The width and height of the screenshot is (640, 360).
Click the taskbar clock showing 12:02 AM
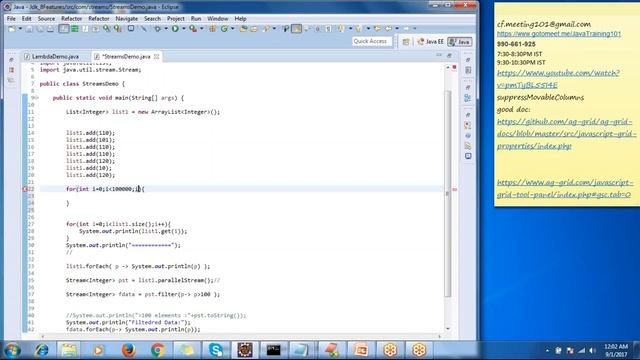click(616, 351)
